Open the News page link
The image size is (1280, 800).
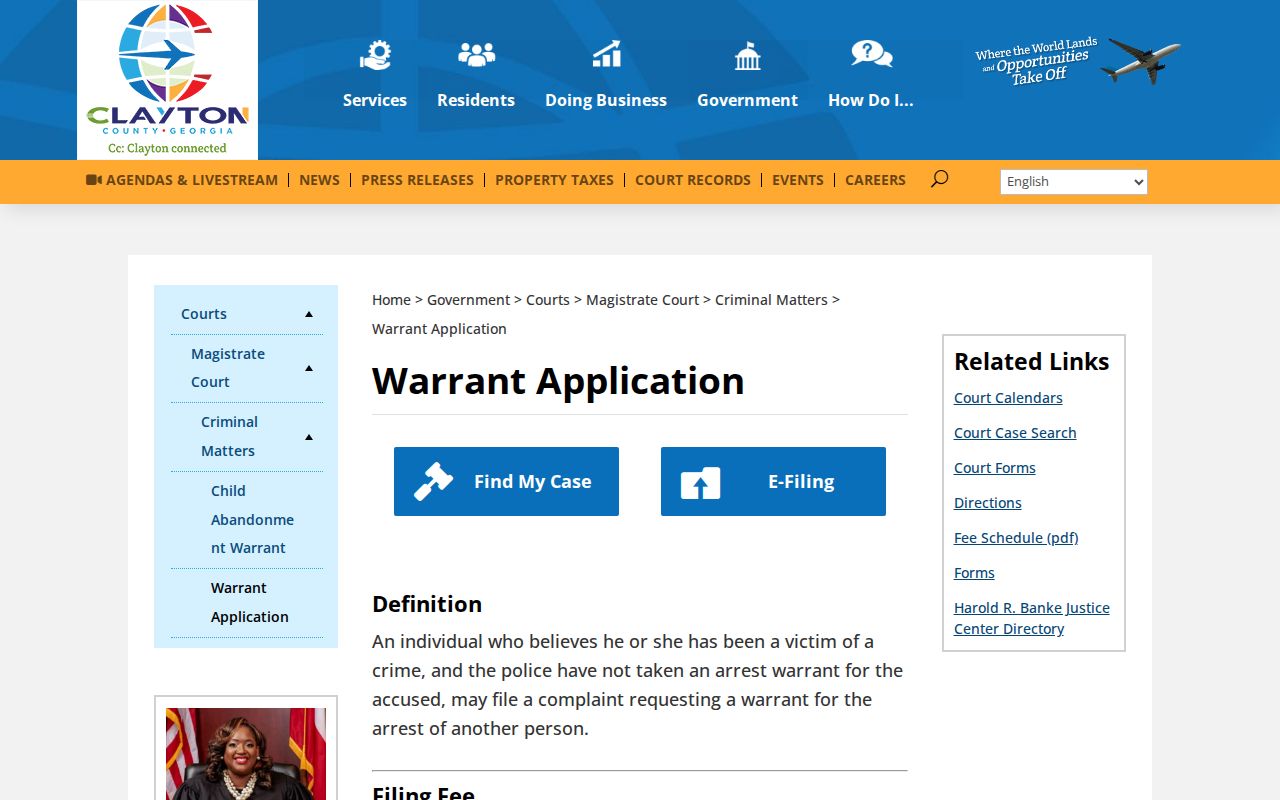(x=320, y=180)
